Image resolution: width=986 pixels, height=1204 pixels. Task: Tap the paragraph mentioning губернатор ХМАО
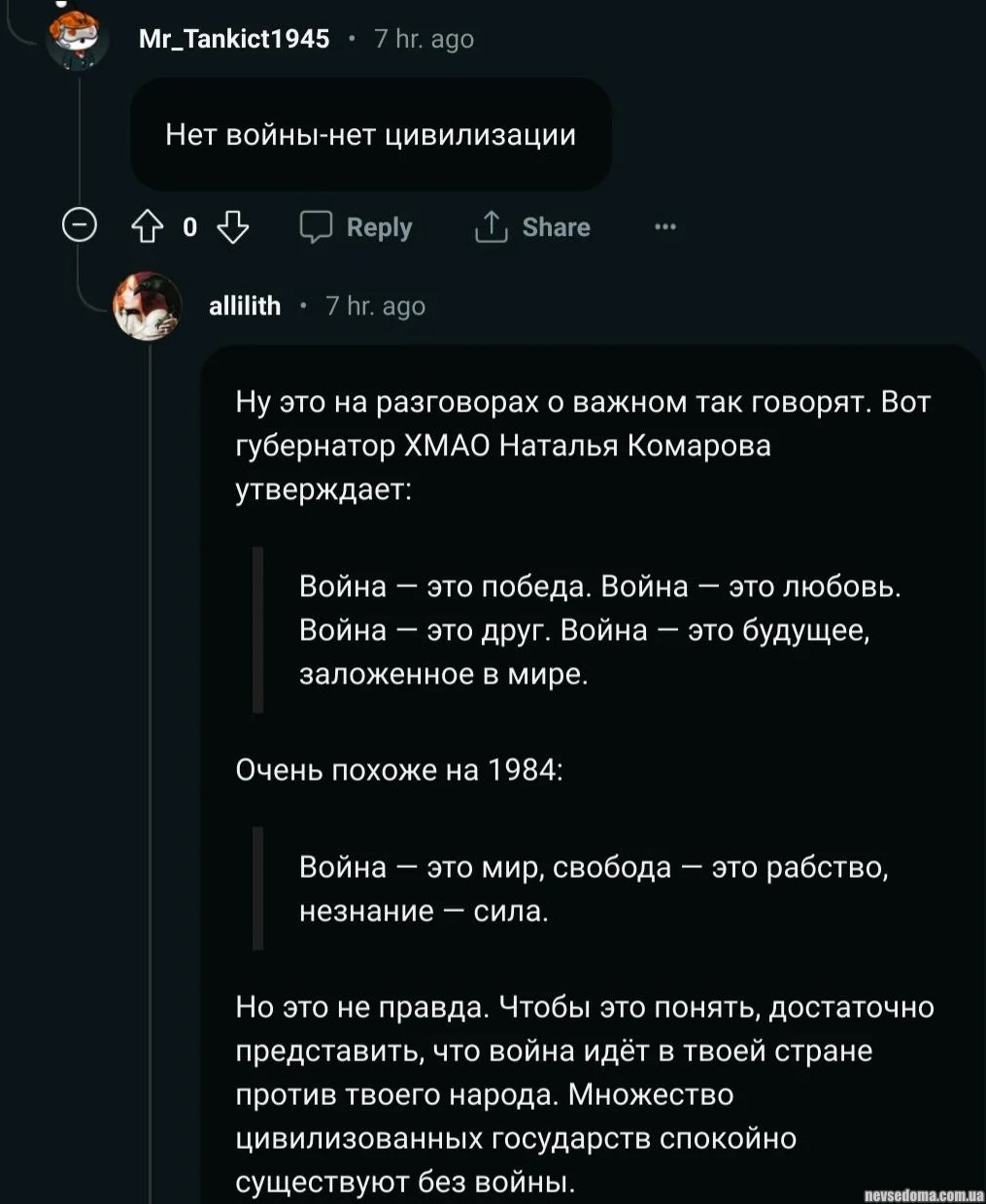coord(583,446)
